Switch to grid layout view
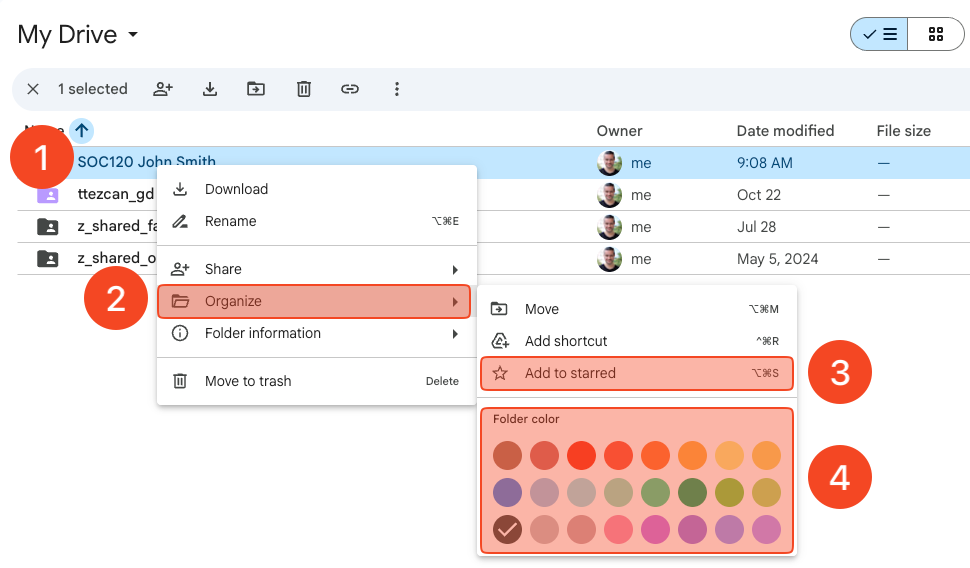Screen dimensions: 970x568 coord(936,34)
